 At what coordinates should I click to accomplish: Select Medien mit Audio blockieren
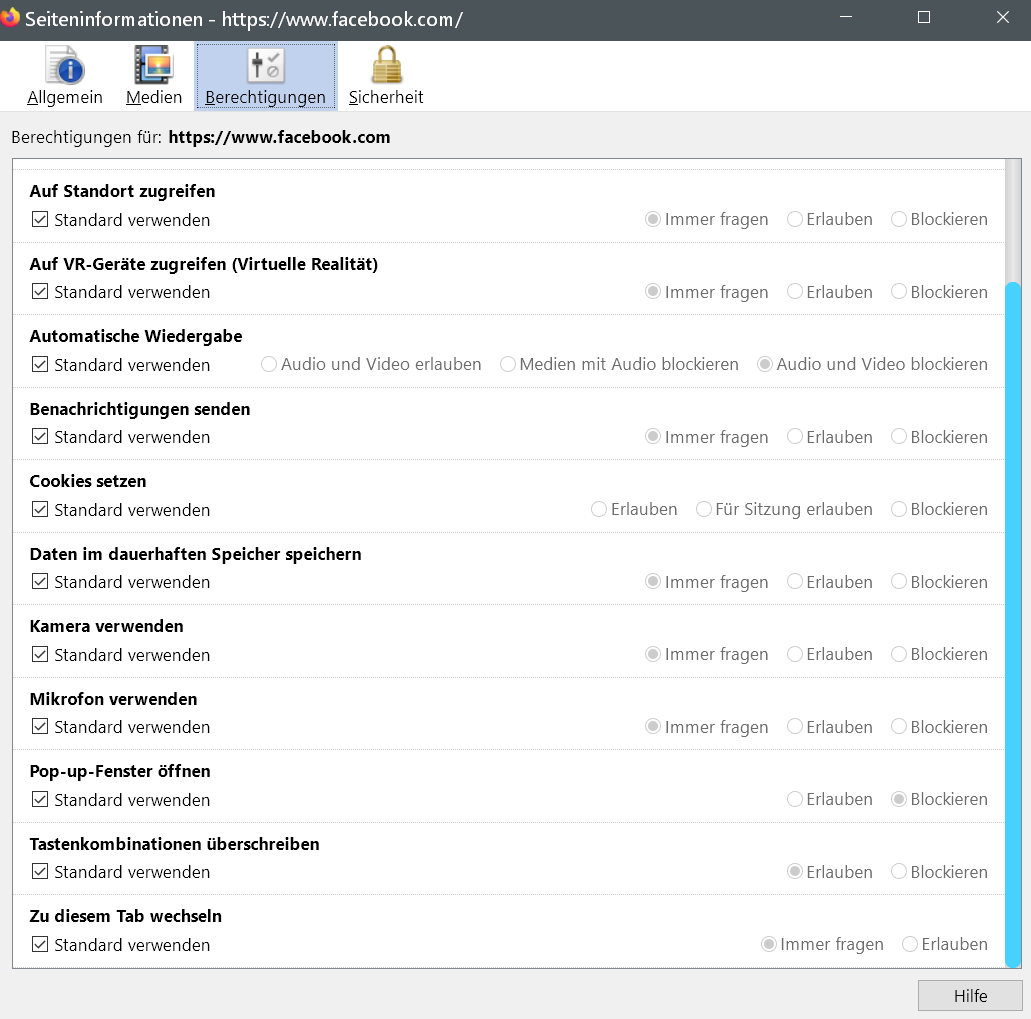point(508,365)
